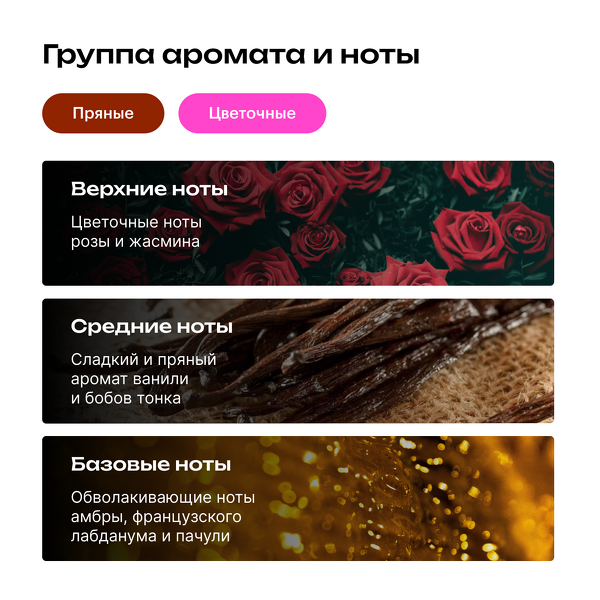Screen dimensions: 600x600
Task: Select the text Цветочные ноты розы и жасмина
Action: coord(136,232)
